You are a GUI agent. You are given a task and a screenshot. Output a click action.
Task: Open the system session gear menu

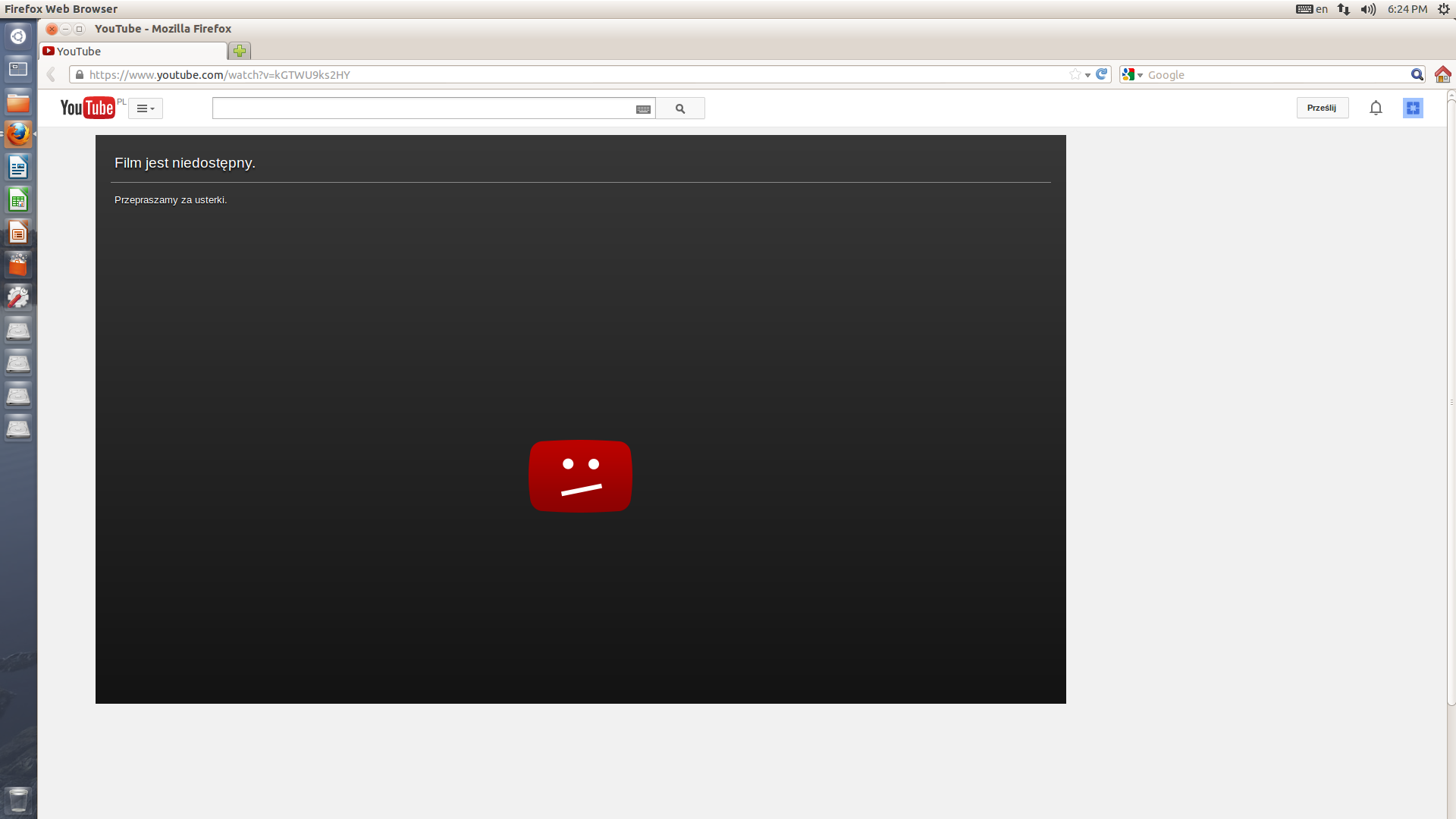[x=1444, y=9]
